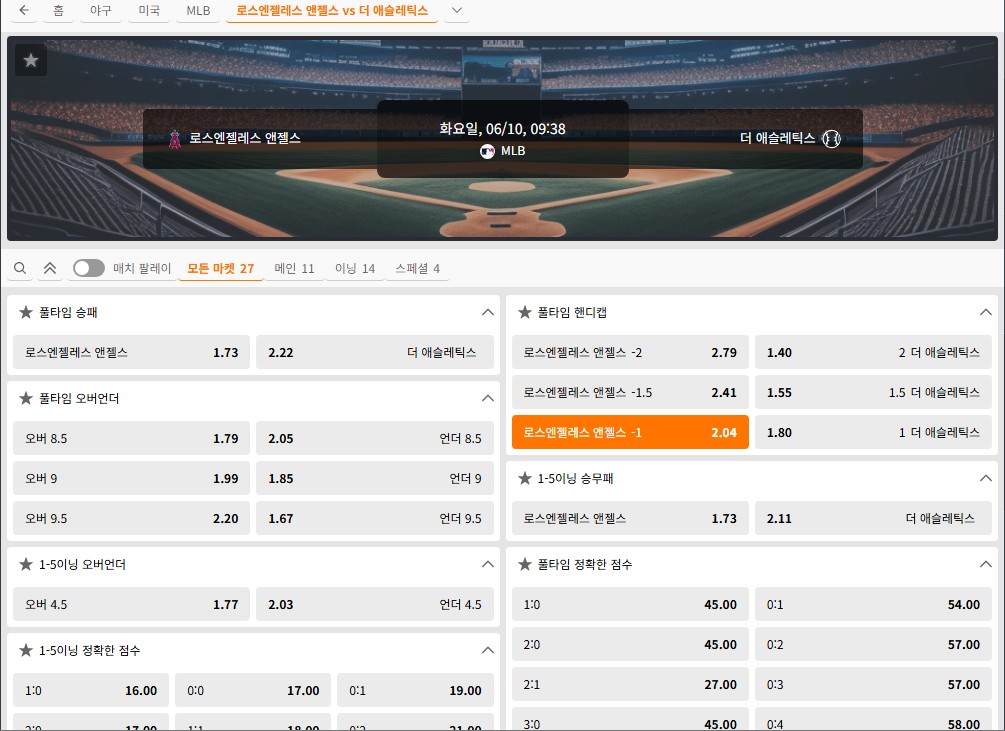The image size is (1005, 731).
Task: Select 1 더 애슬레틱스 handicap at 1.80
Action: click(x=873, y=432)
